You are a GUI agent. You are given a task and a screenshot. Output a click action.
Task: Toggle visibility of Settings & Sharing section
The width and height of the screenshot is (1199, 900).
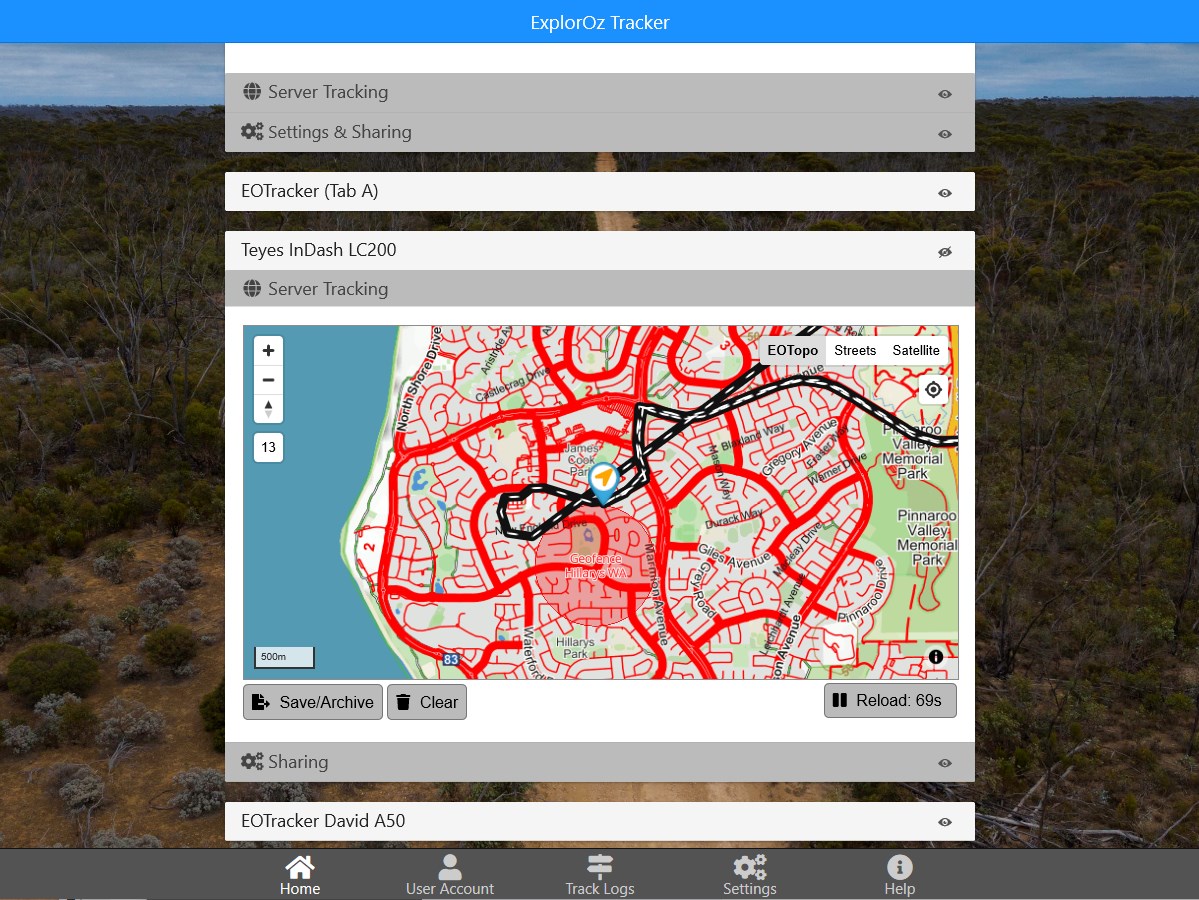point(945,134)
